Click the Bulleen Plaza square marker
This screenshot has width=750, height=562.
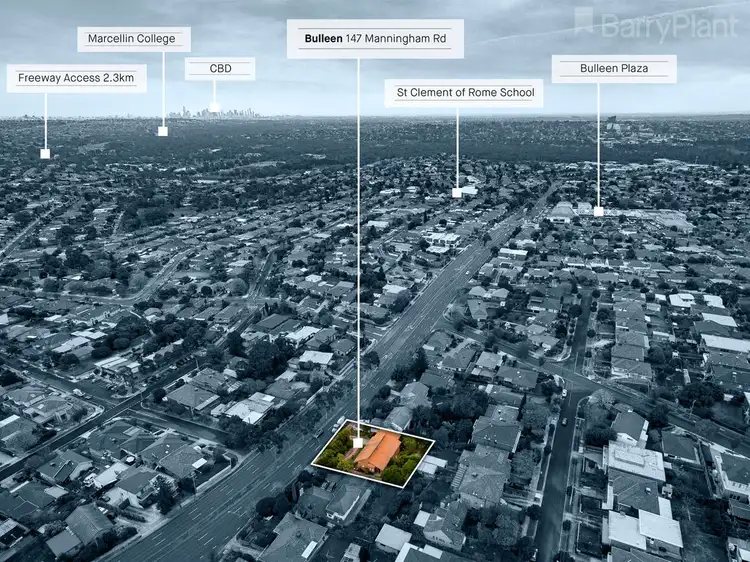(598, 211)
